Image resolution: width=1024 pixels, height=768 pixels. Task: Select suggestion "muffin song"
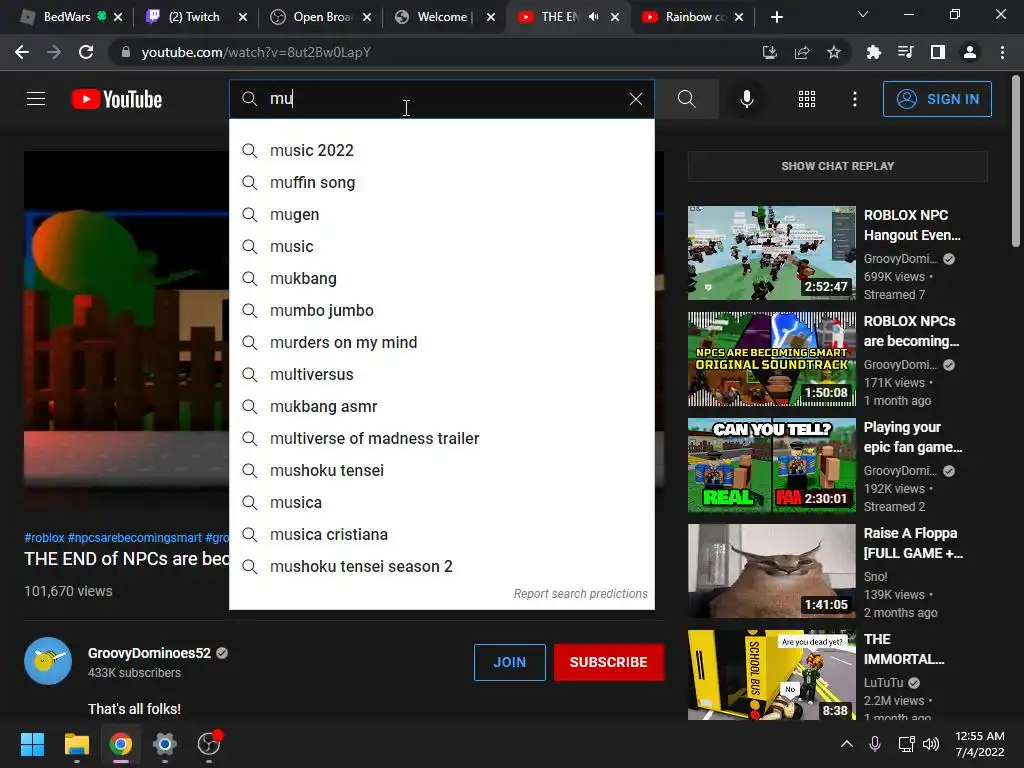click(x=441, y=182)
